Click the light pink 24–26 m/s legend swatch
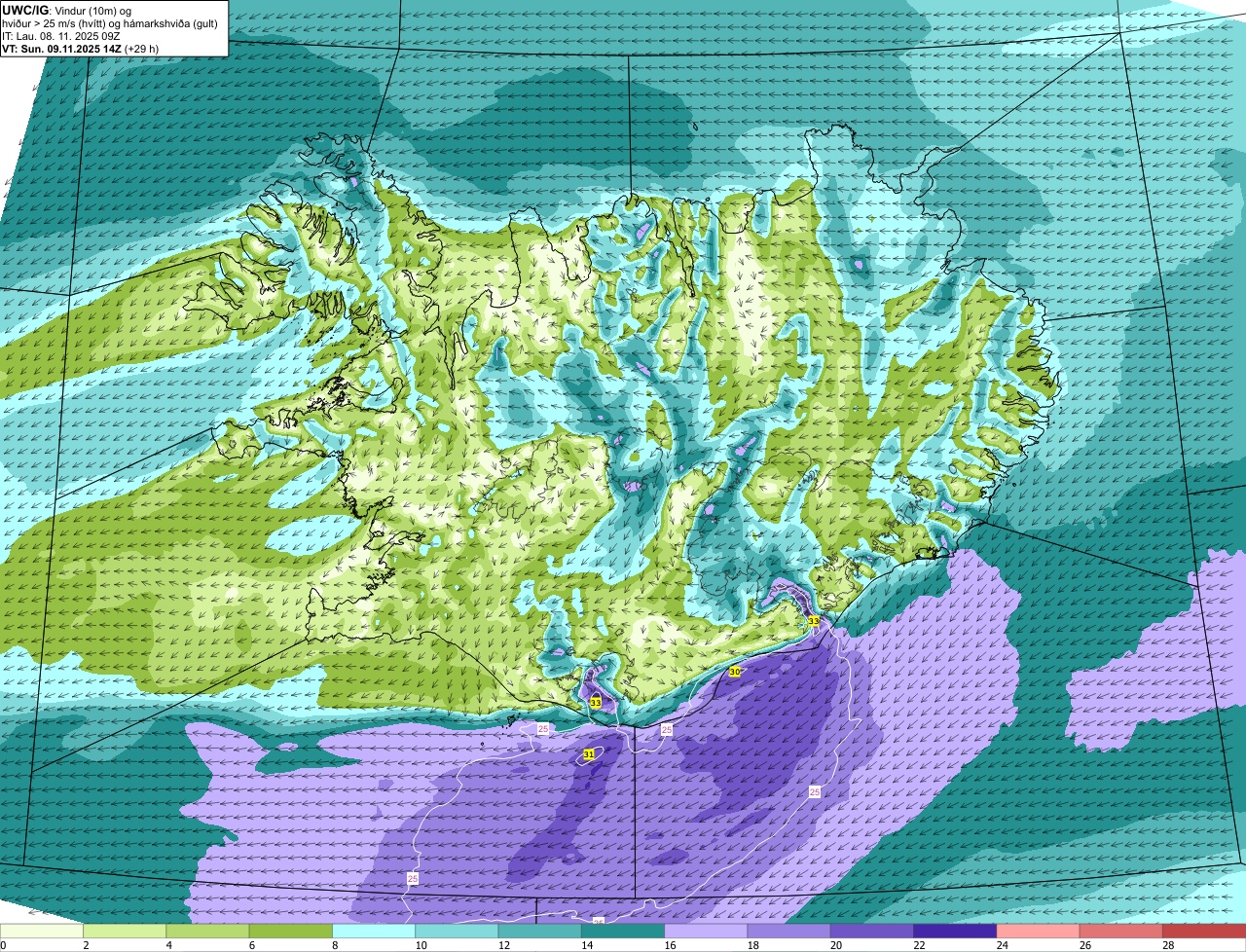Screen dimensions: 1246x952 tap(1039, 931)
